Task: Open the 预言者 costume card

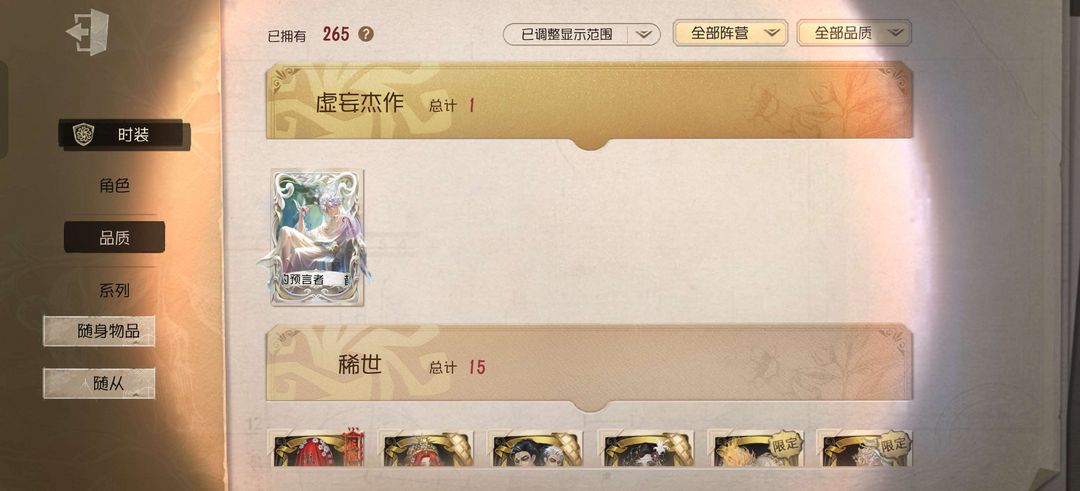Action: tap(317, 237)
